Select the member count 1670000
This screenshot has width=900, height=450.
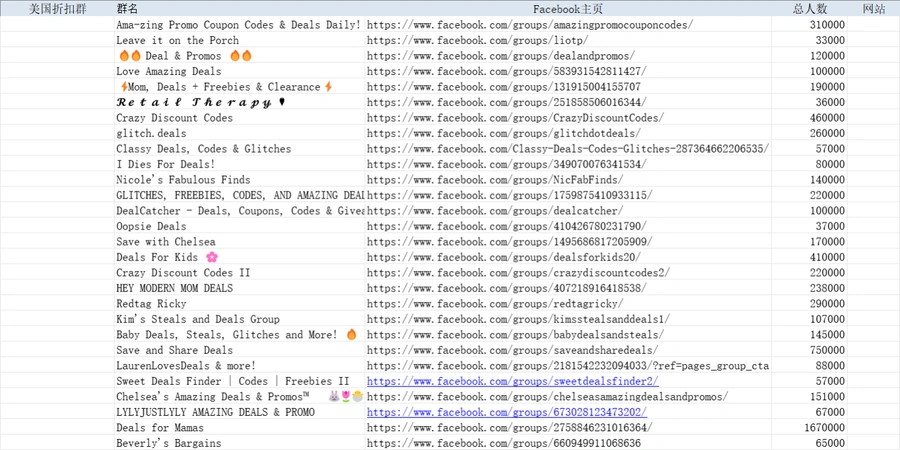point(809,428)
